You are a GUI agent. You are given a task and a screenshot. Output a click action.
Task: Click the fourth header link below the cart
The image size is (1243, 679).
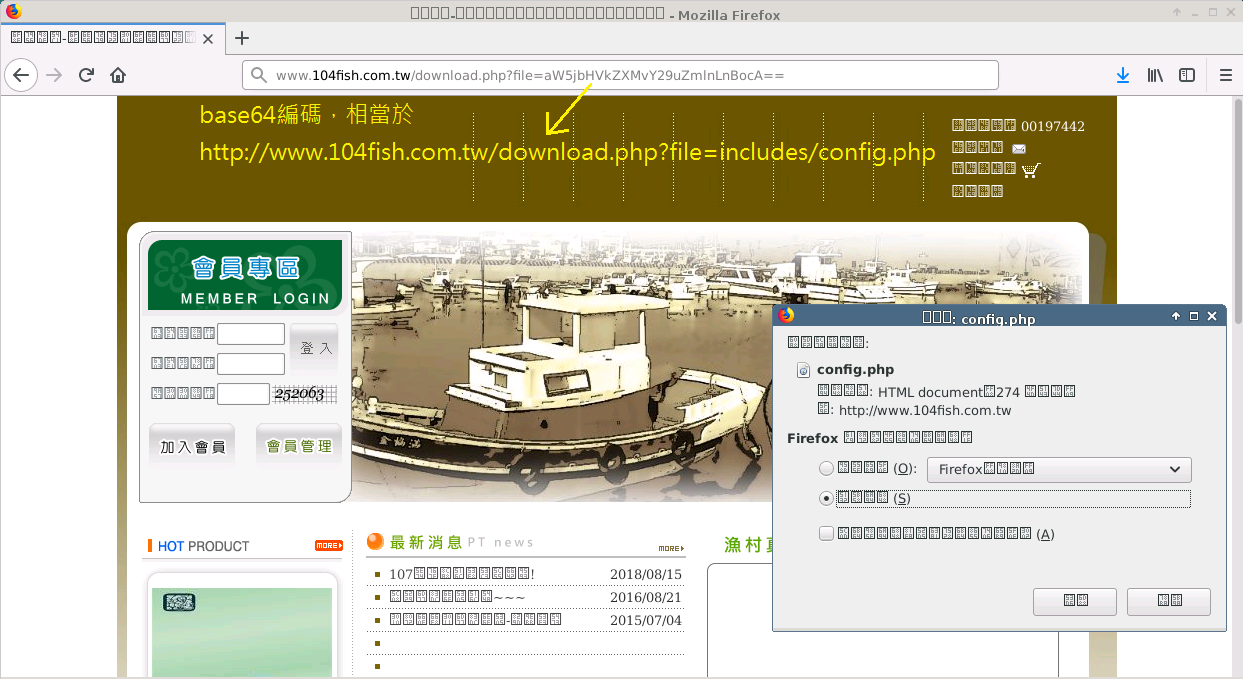coord(977,191)
